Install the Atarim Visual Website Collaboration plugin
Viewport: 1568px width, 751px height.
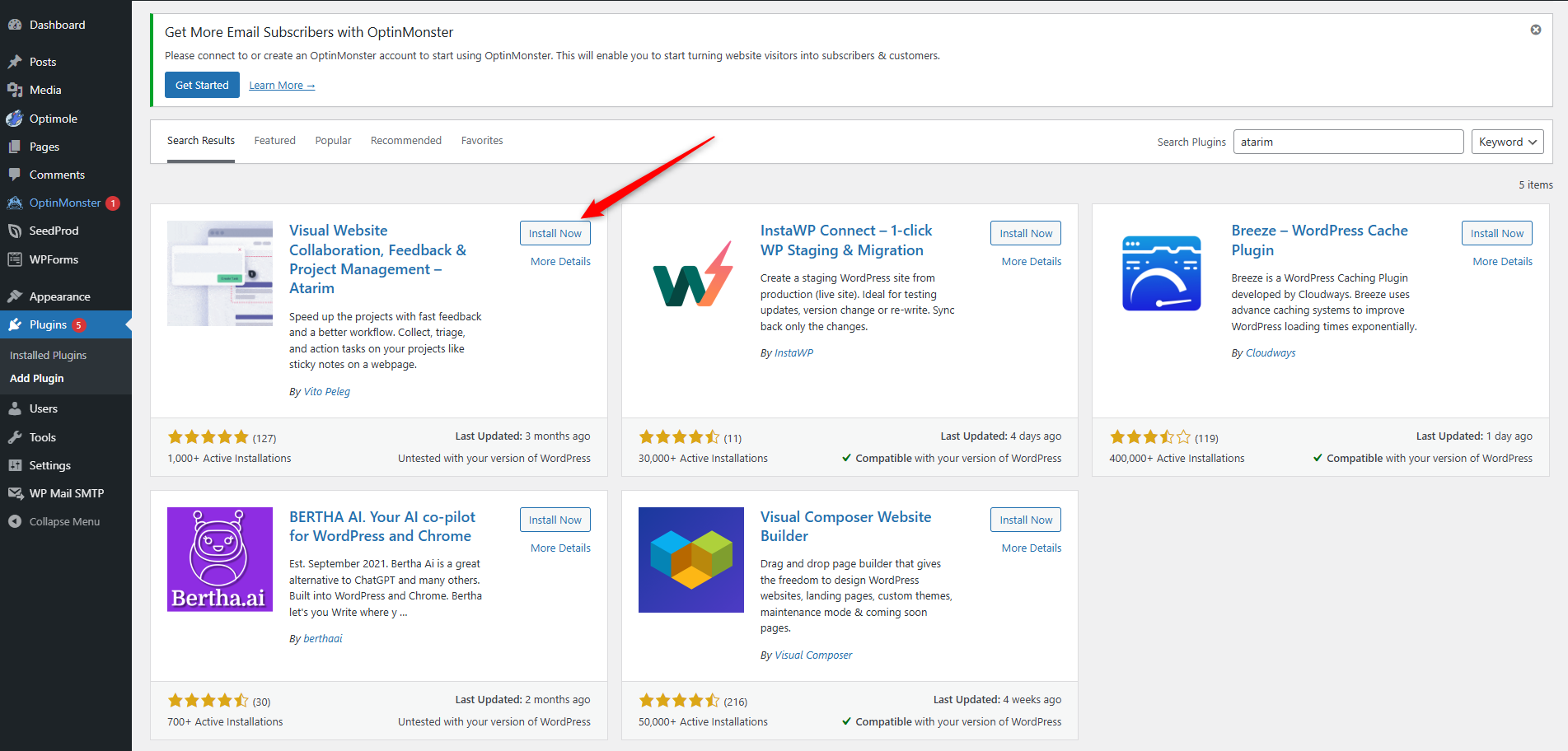click(555, 233)
